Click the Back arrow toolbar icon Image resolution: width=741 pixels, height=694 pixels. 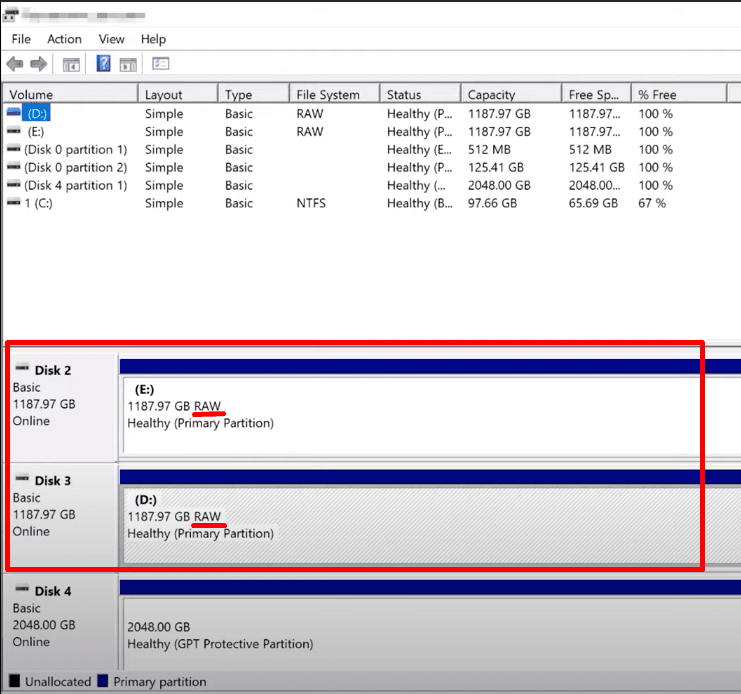15,63
